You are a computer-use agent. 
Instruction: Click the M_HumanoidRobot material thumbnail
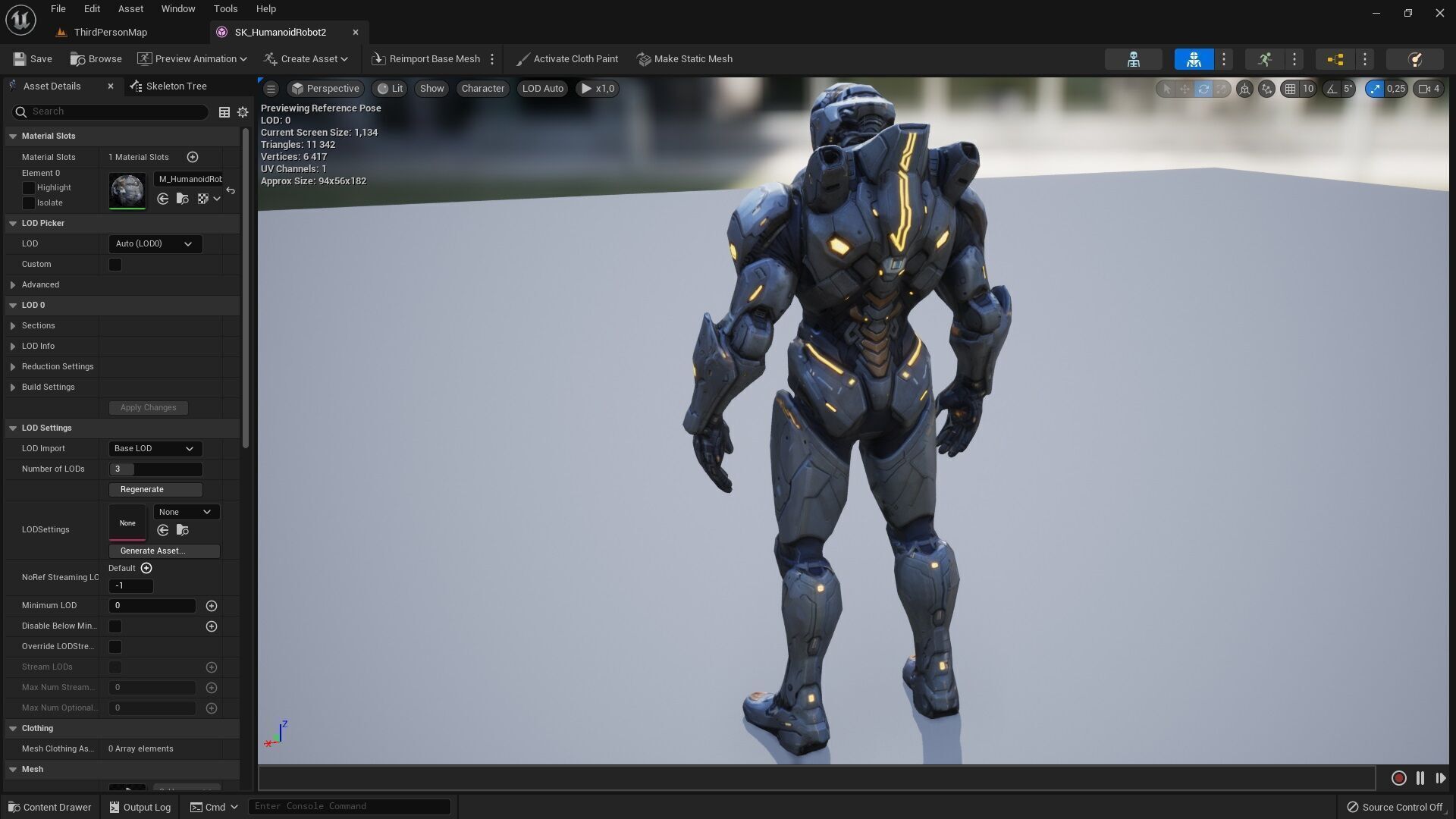(x=127, y=191)
